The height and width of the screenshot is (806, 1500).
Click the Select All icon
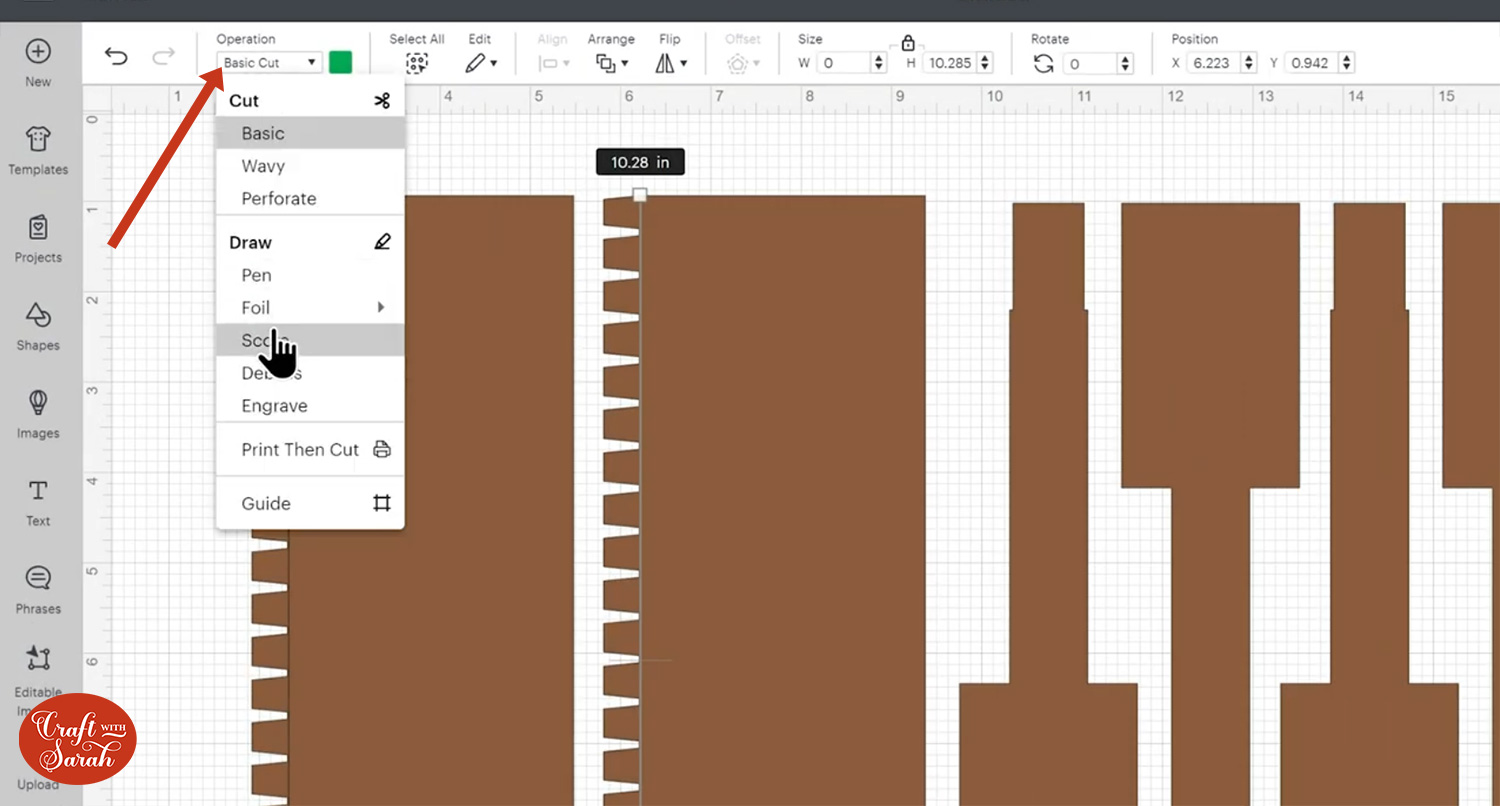[x=417, y=63]
